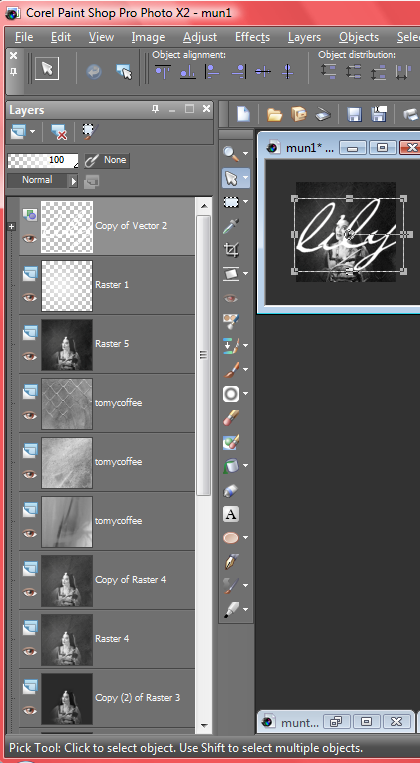The image size is (420, 763).
Task: Open the New Layer dropdown arrow
Action: (33, 131)
